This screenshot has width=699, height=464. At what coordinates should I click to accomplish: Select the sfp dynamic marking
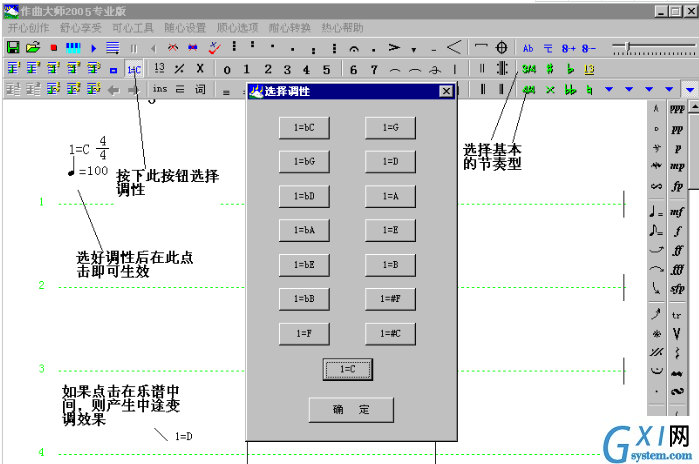677,288
